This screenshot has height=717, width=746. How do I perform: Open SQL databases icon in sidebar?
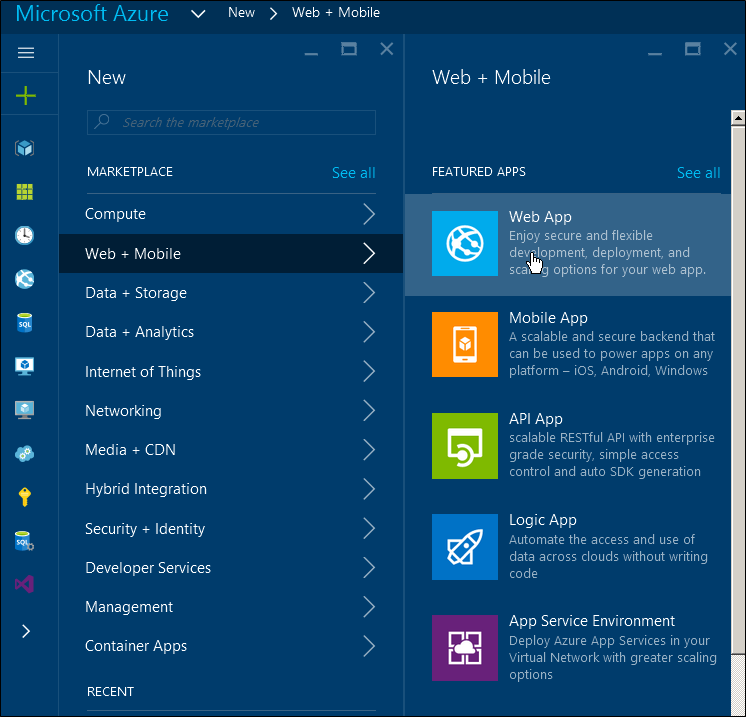[25, 323]
